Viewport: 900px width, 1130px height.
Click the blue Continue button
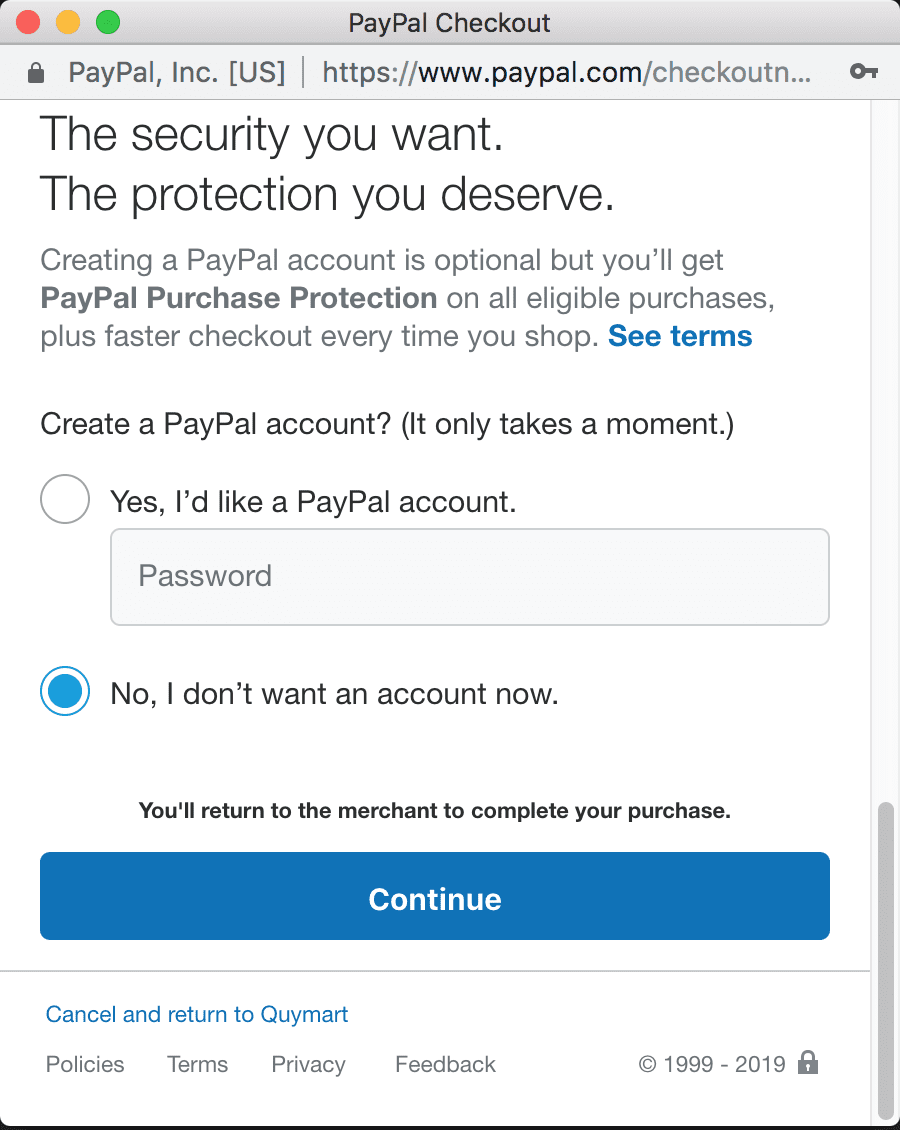(435, 896)
